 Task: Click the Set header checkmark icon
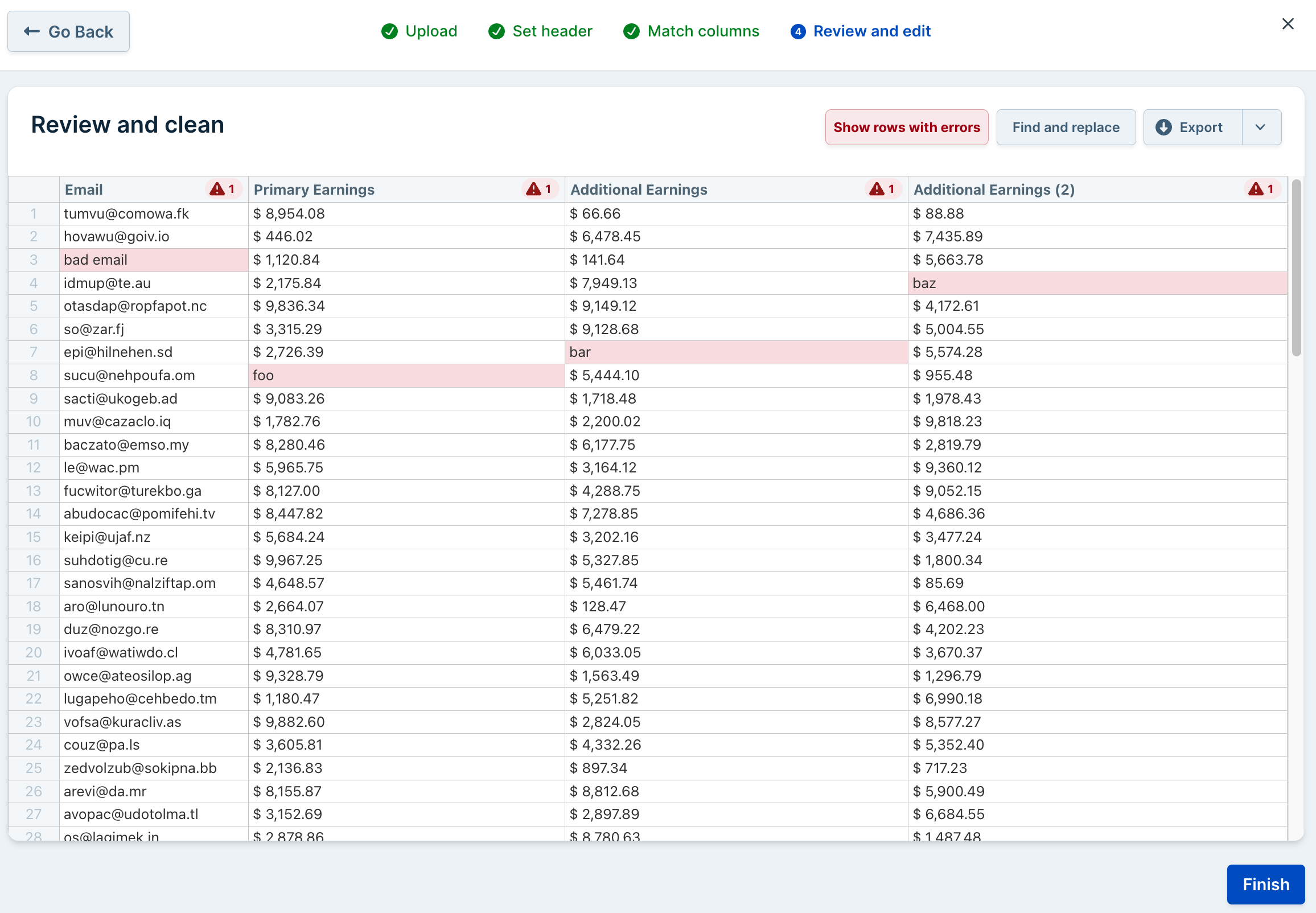[496, 31]
